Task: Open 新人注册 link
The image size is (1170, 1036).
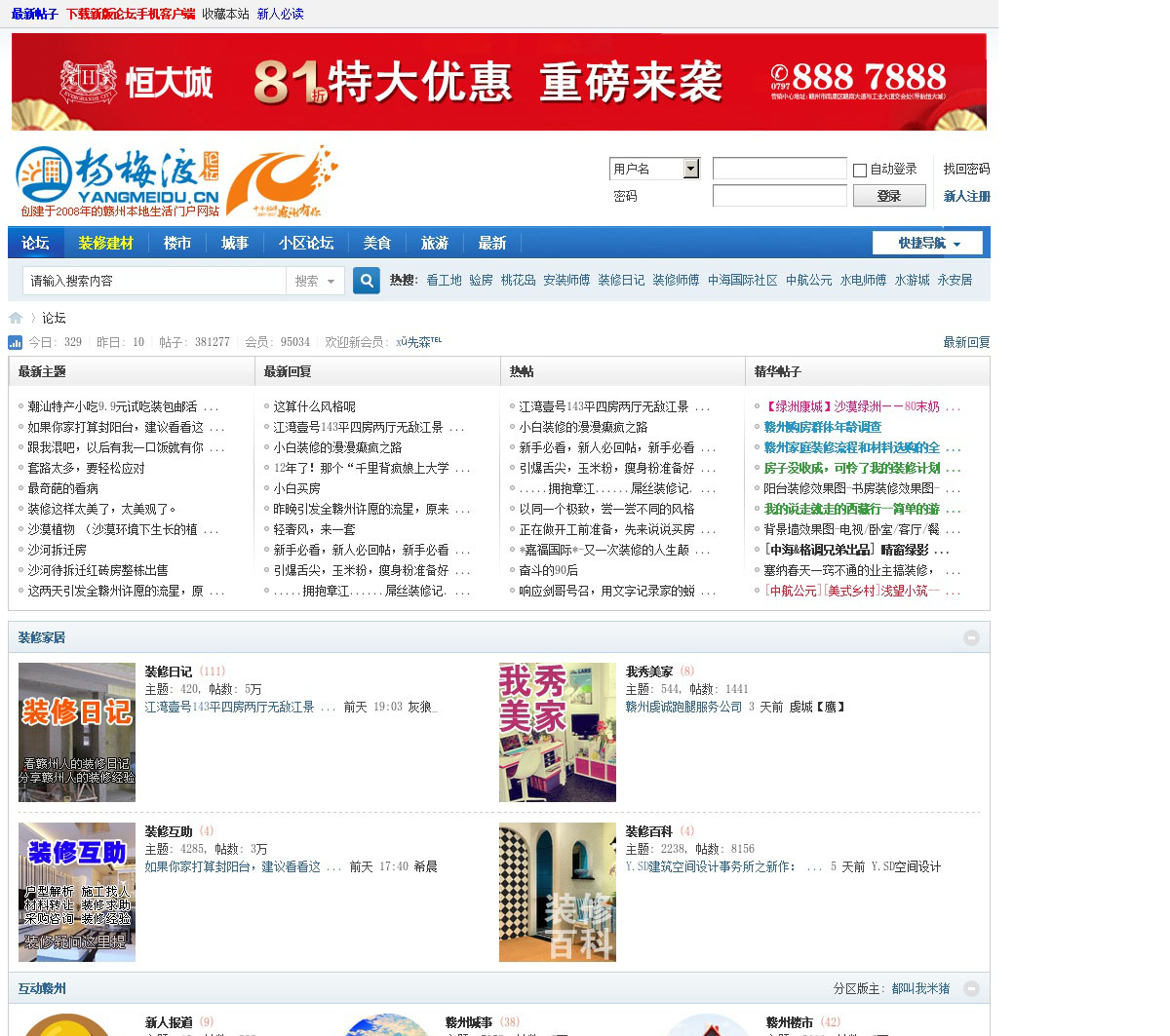Action: tap(966, 196)
